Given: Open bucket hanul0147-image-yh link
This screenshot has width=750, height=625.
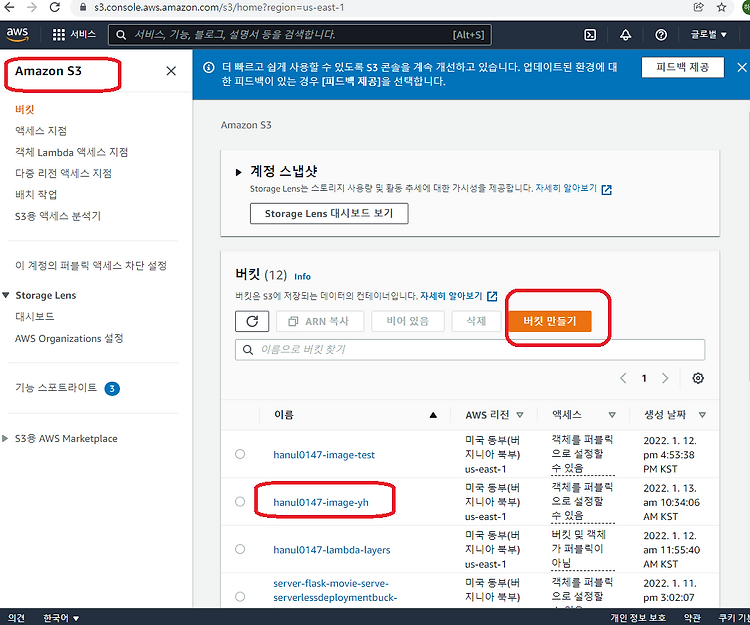Looking at the screenshot, I should coord(320,502).
